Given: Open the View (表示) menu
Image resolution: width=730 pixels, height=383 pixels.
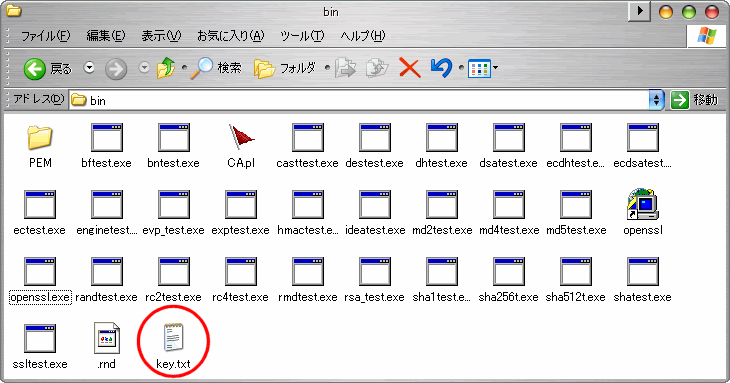Looking at the screenshot, I should pyautogui.click(x=161, y=36).
